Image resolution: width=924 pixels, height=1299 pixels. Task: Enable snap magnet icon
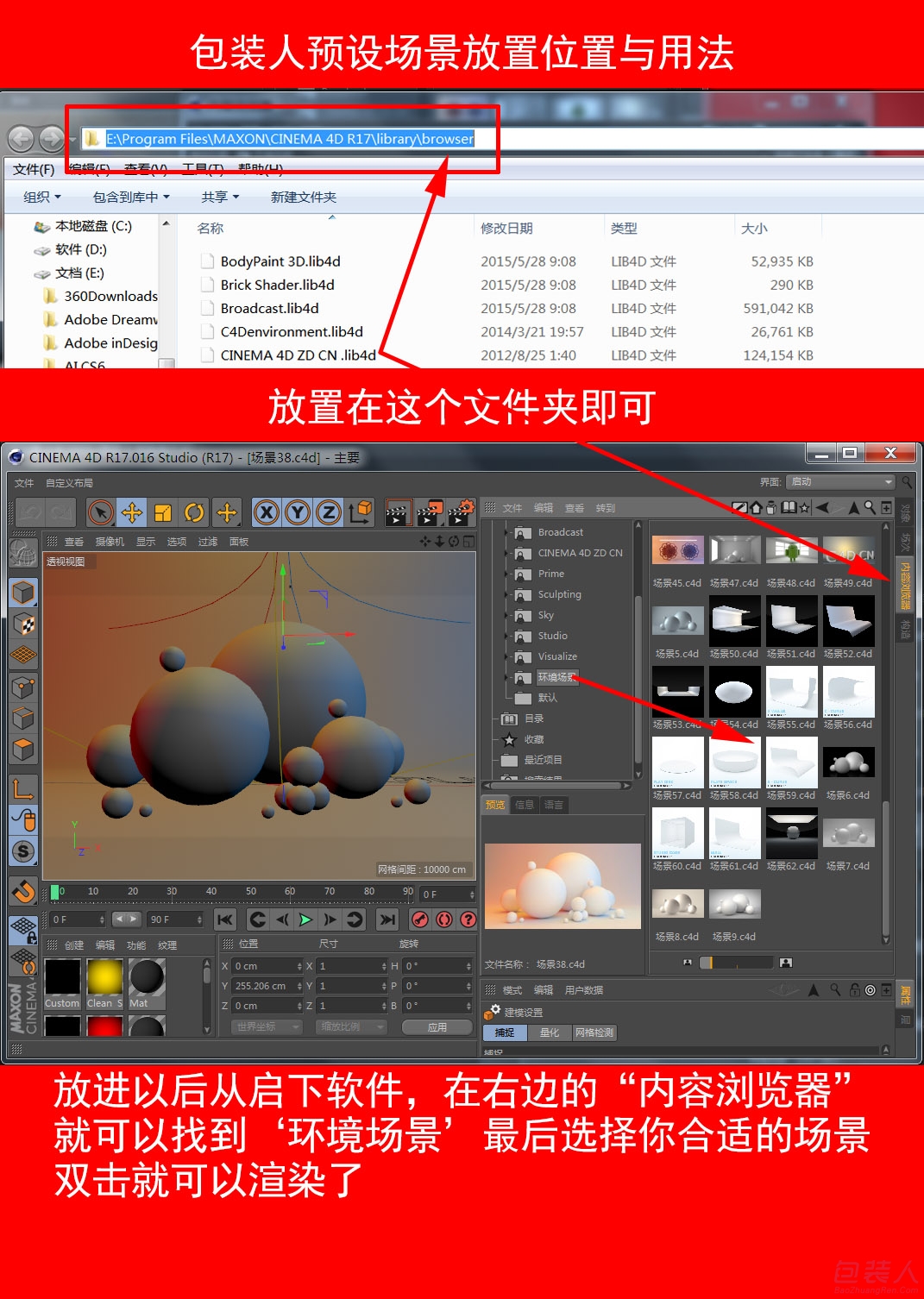point(23,891)
